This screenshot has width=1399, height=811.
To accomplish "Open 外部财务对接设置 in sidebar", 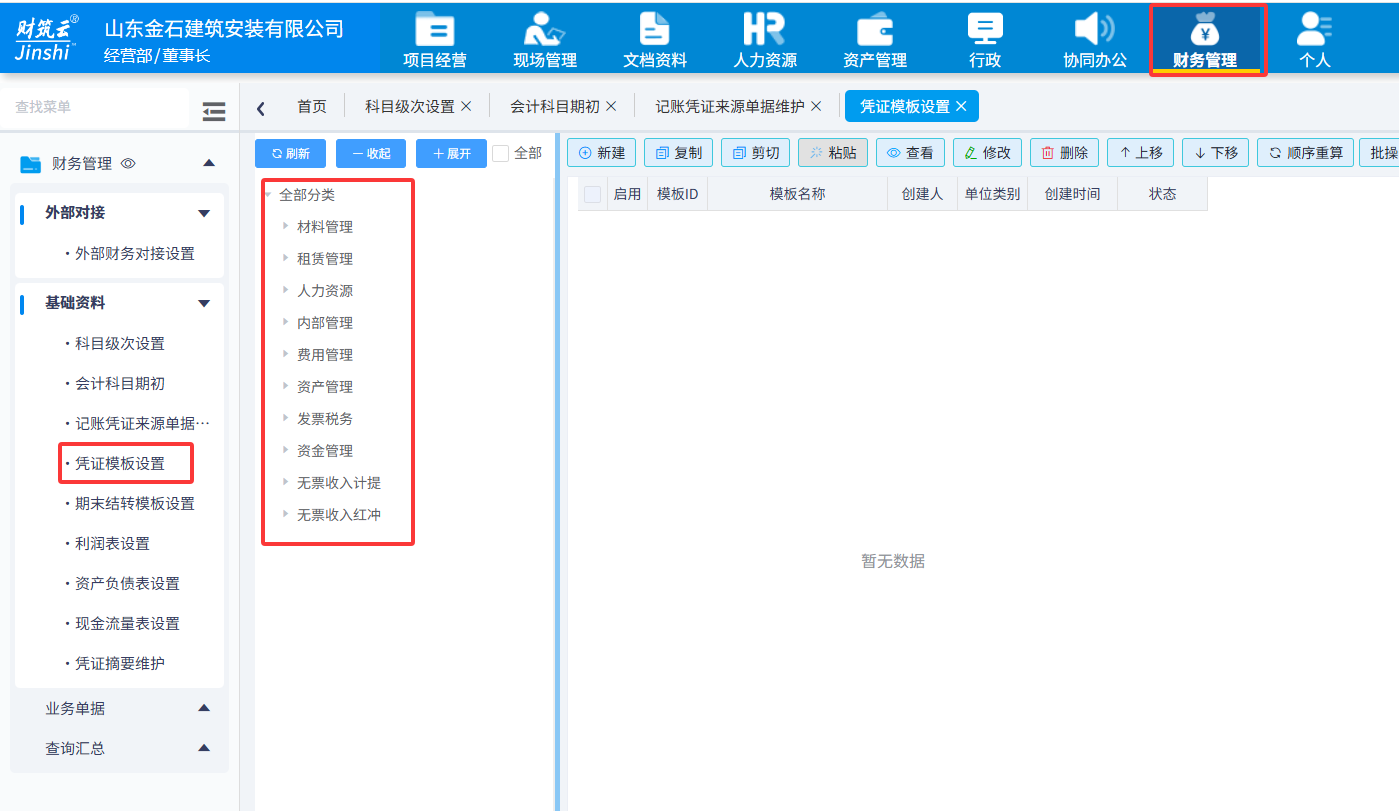I will click(x=135, y=254).
